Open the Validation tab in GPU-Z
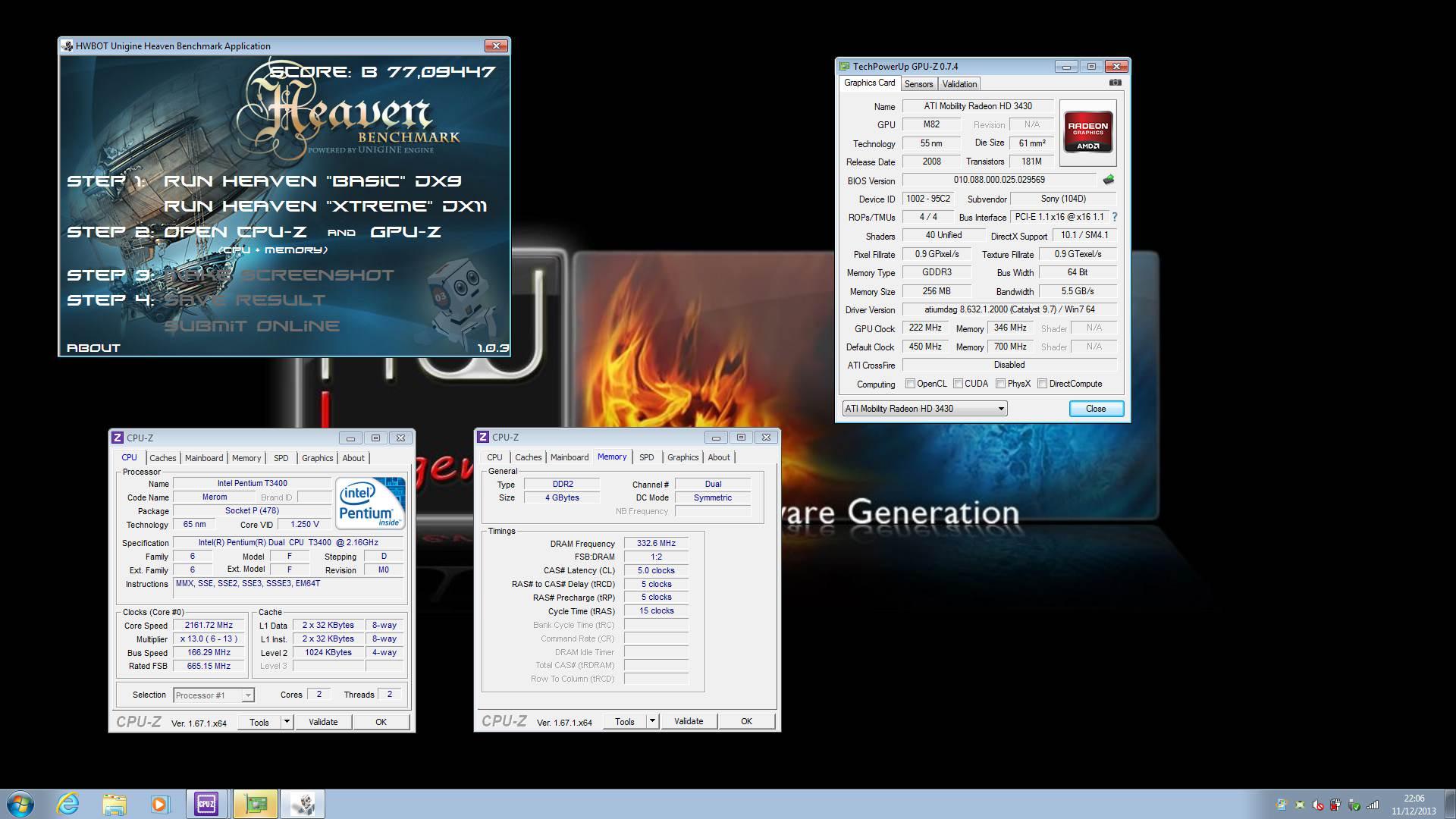The height and width of the screenshot is (819, 1456). tap(959, 84)
